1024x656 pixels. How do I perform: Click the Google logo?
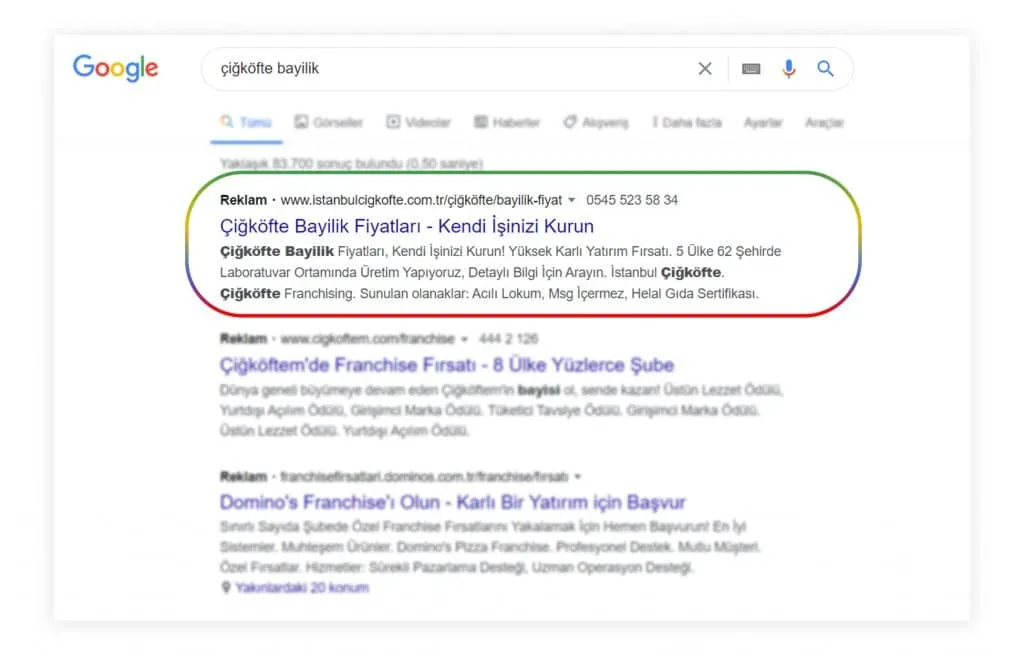[x=115, y=68]
